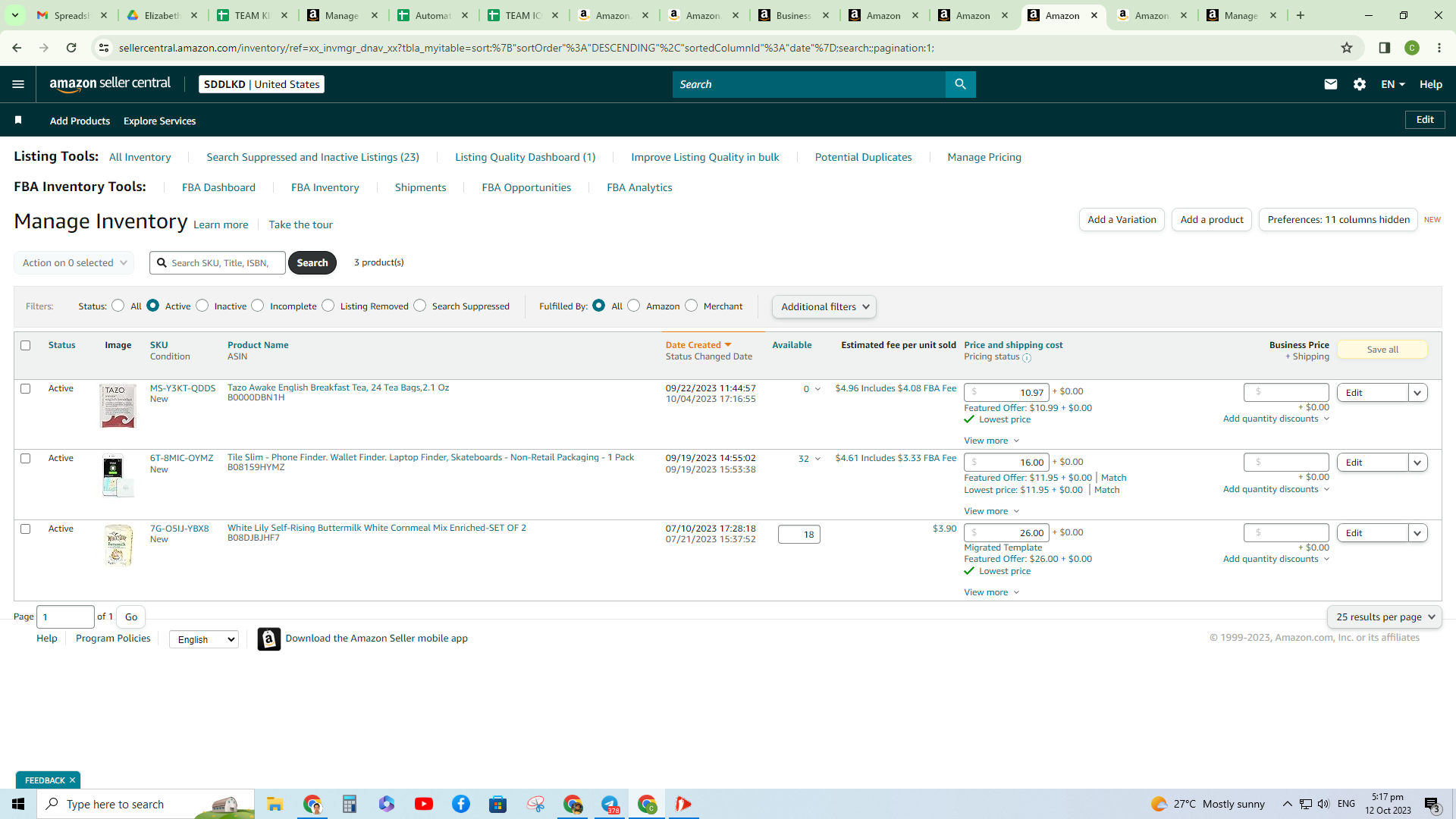Open the Tazo Awake English Breakfast Tea listing
This screenshot has height=819, width=1456.
pyautogui.click(x=338, y=388)
